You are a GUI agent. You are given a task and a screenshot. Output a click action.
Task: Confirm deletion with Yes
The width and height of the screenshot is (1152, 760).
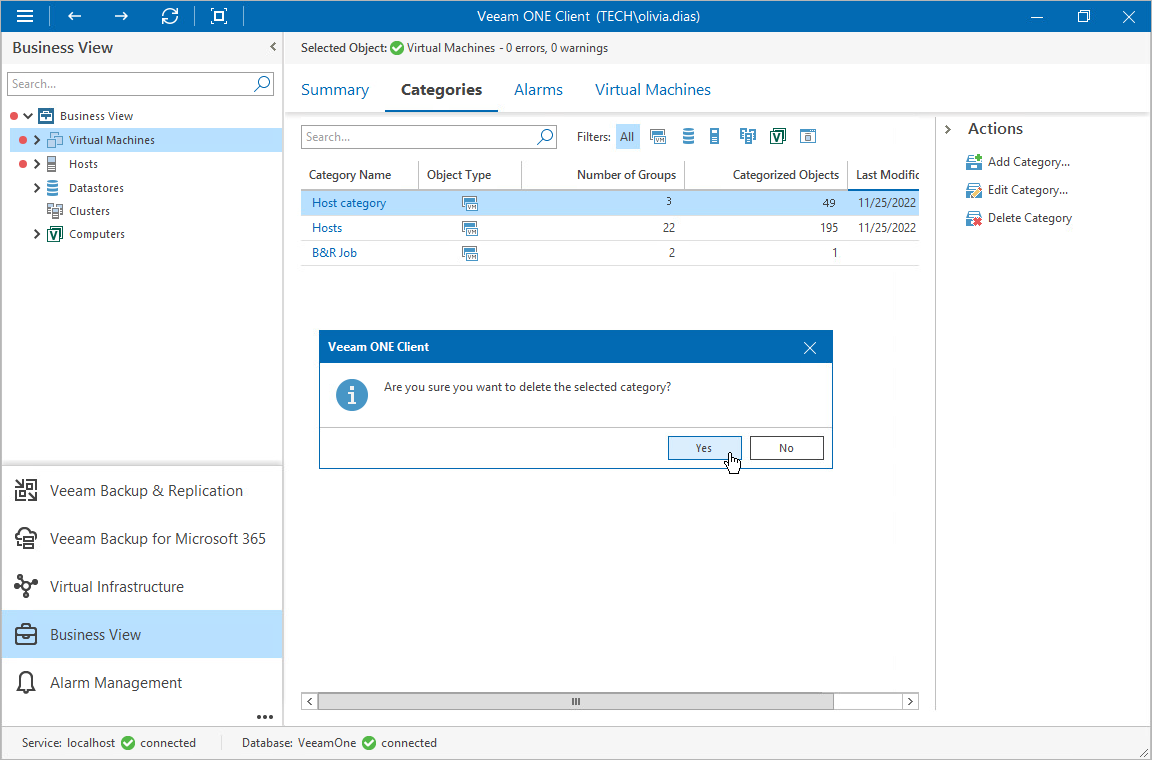(705, 448)
